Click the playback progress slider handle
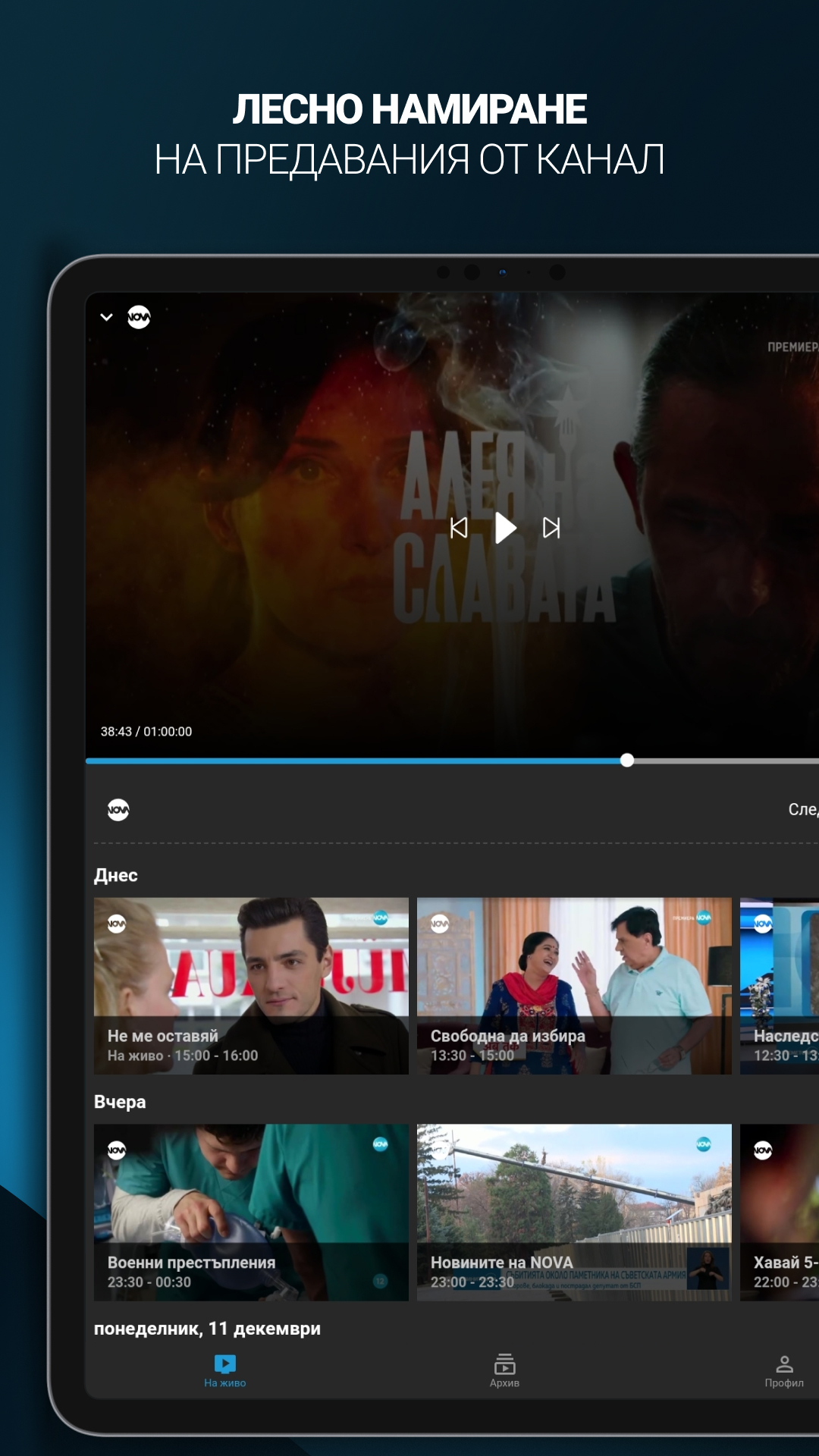 (627, 761)
